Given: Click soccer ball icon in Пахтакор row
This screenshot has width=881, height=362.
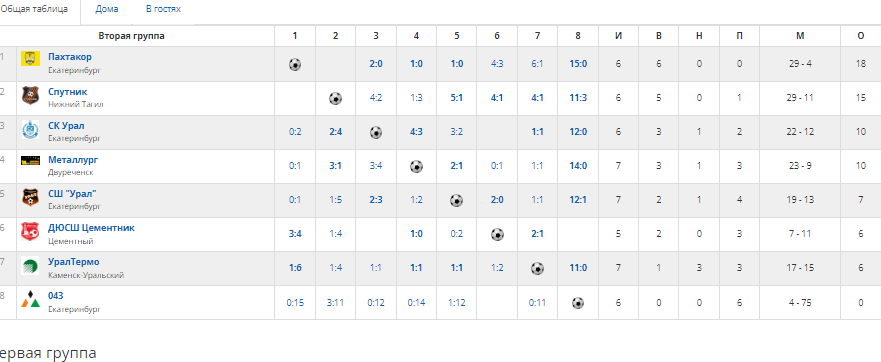Looking at the screenshot, I should coord(295,65).
